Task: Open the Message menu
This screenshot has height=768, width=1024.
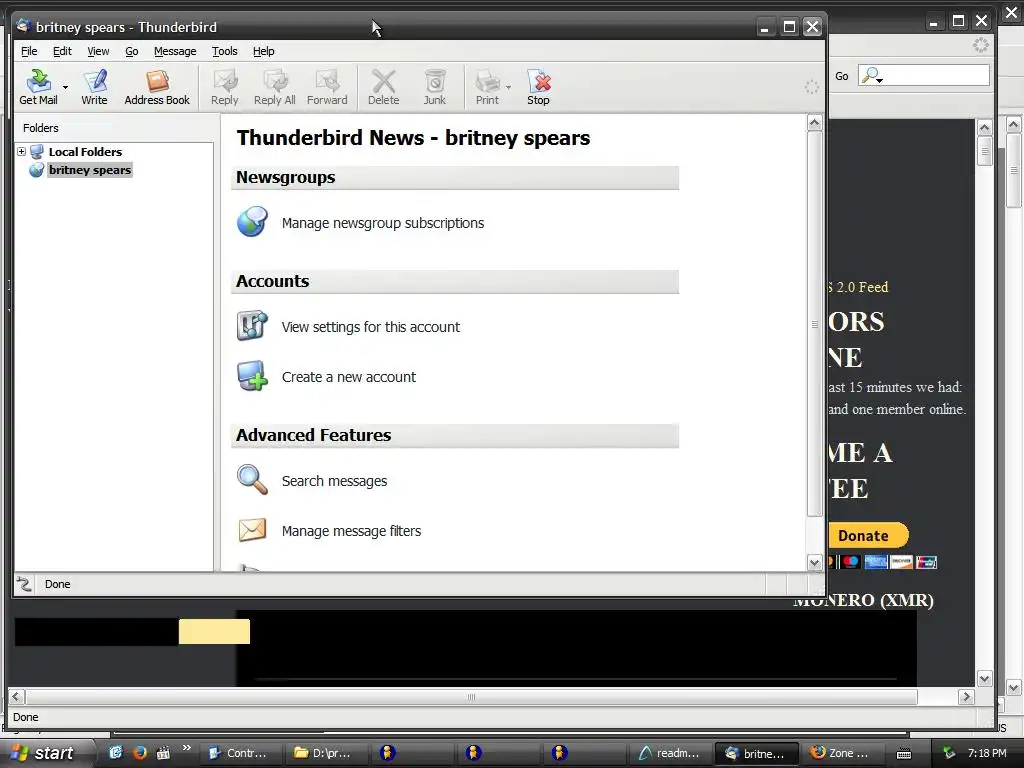Action: pyautogui.click(x=175, y=51)
